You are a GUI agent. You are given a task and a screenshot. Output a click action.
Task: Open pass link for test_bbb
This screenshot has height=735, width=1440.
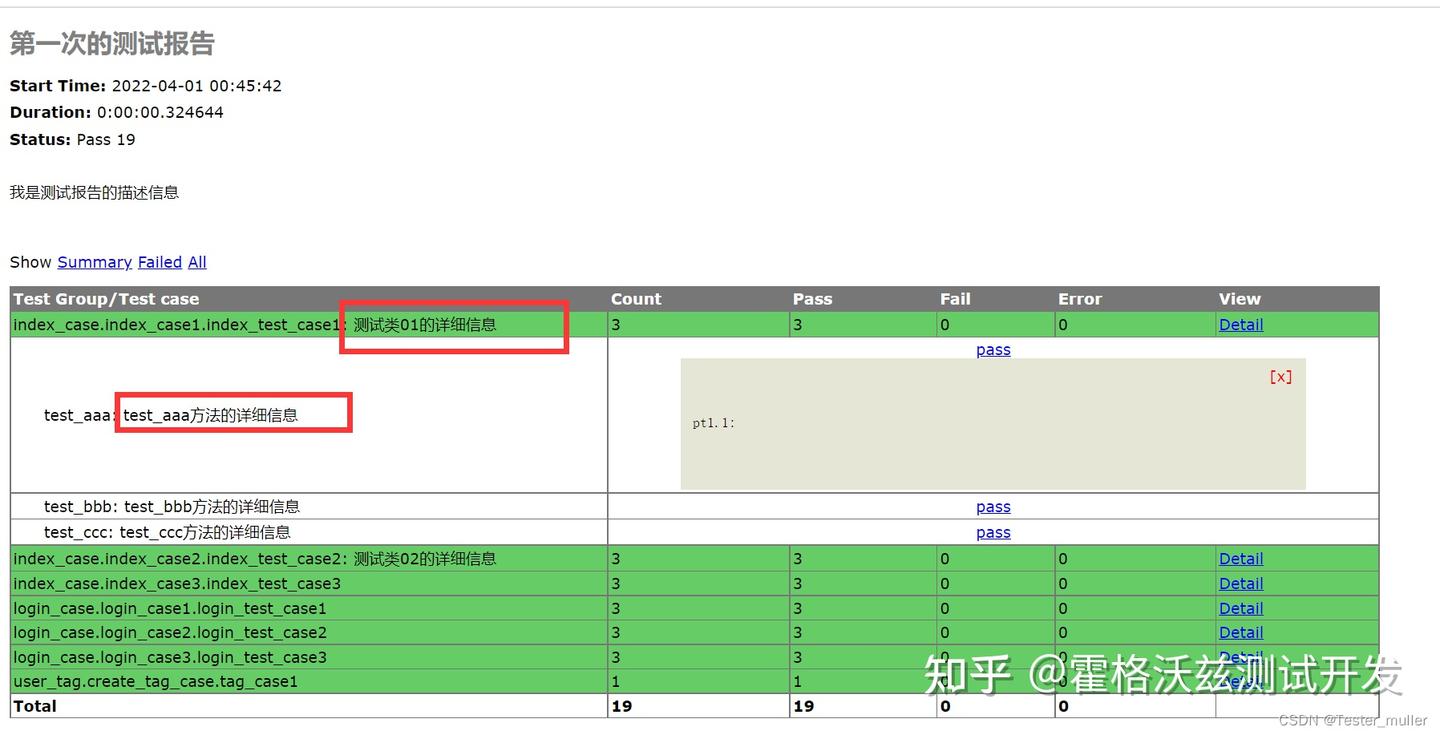click(x=993, y=507)
